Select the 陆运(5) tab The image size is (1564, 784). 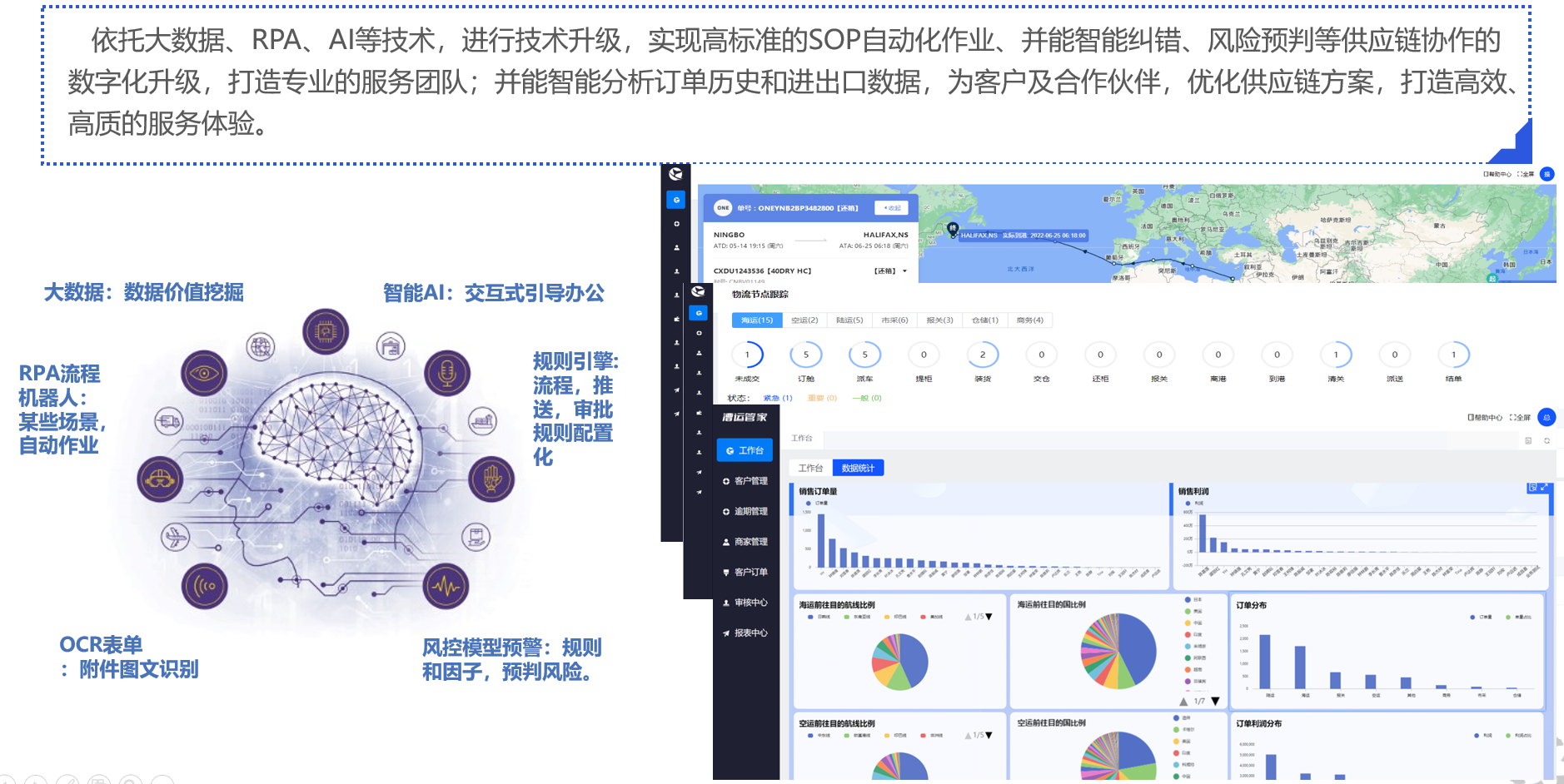849,320
